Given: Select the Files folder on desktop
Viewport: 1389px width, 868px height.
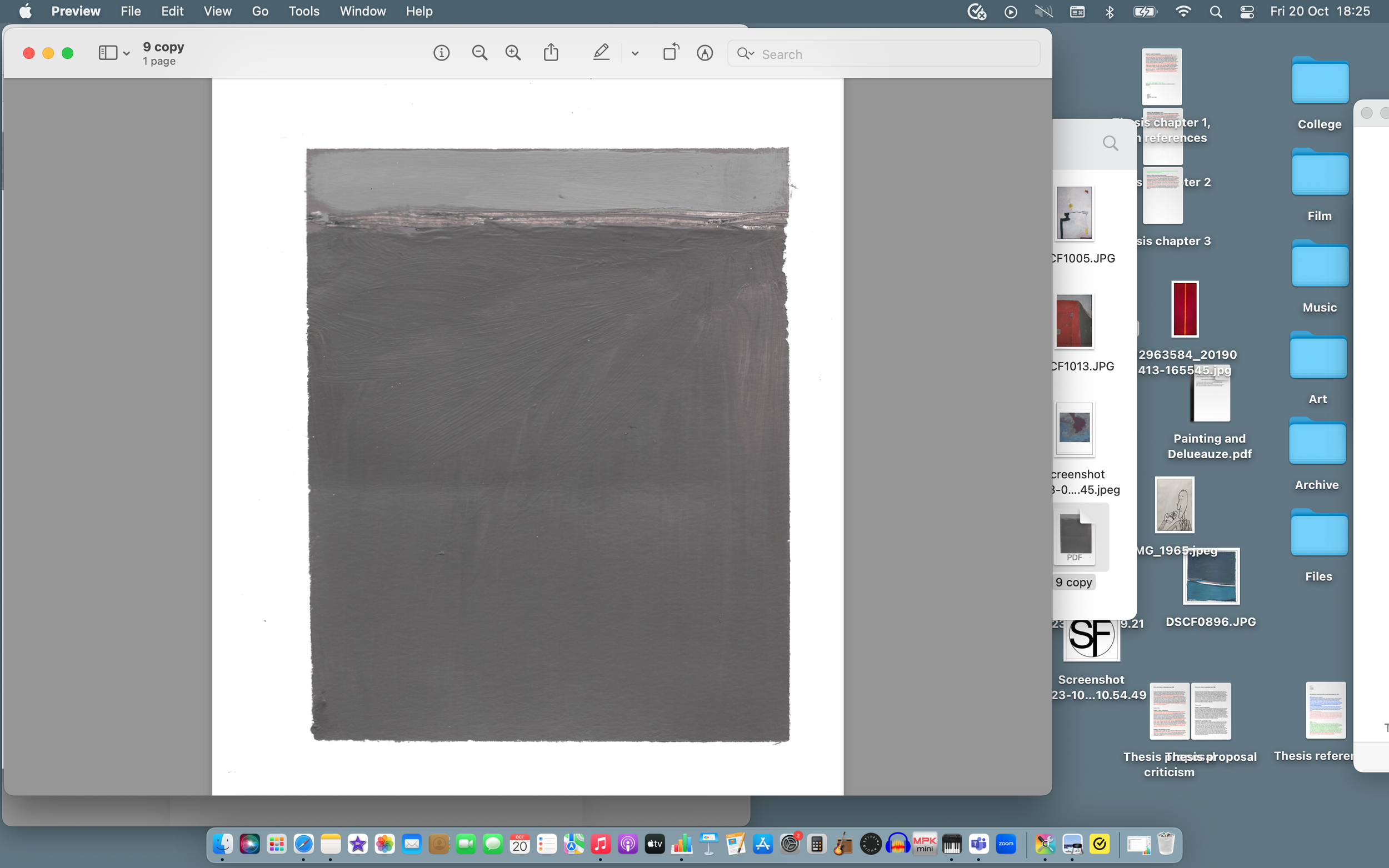Looking at the screenshot, I should point(1319,533).
